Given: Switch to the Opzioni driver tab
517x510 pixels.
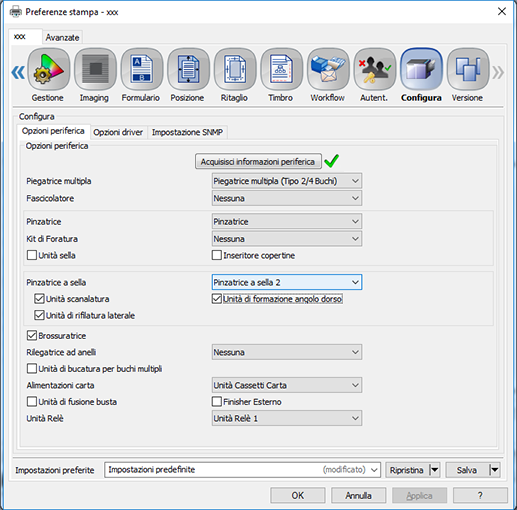Looking at the screenshot, I should 118,132.
